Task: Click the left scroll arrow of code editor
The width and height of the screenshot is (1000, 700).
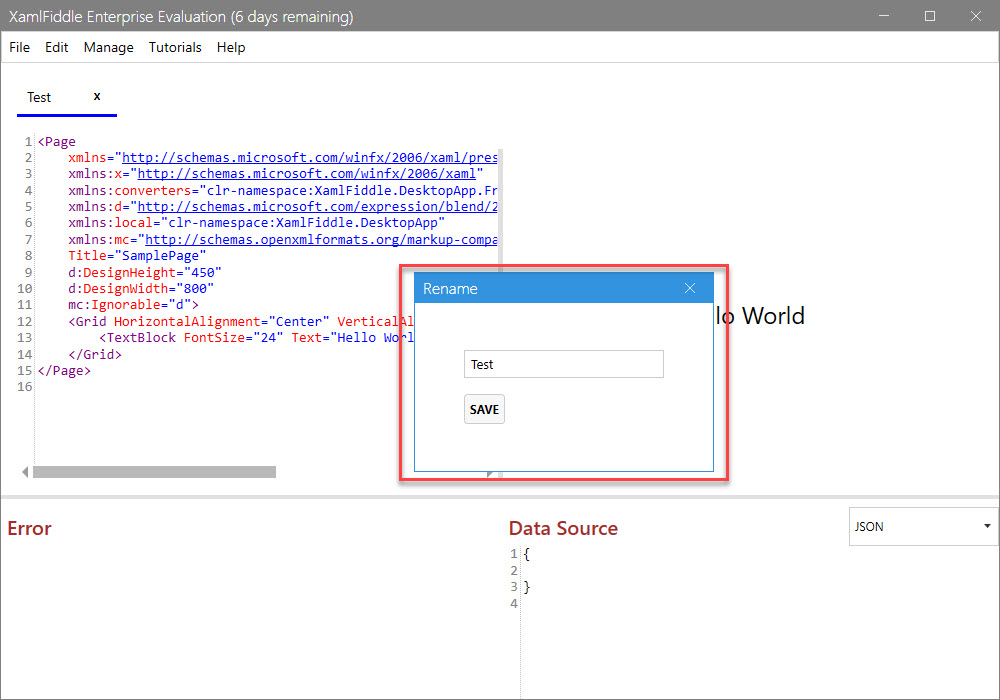Action: click(x=25, y=472)
